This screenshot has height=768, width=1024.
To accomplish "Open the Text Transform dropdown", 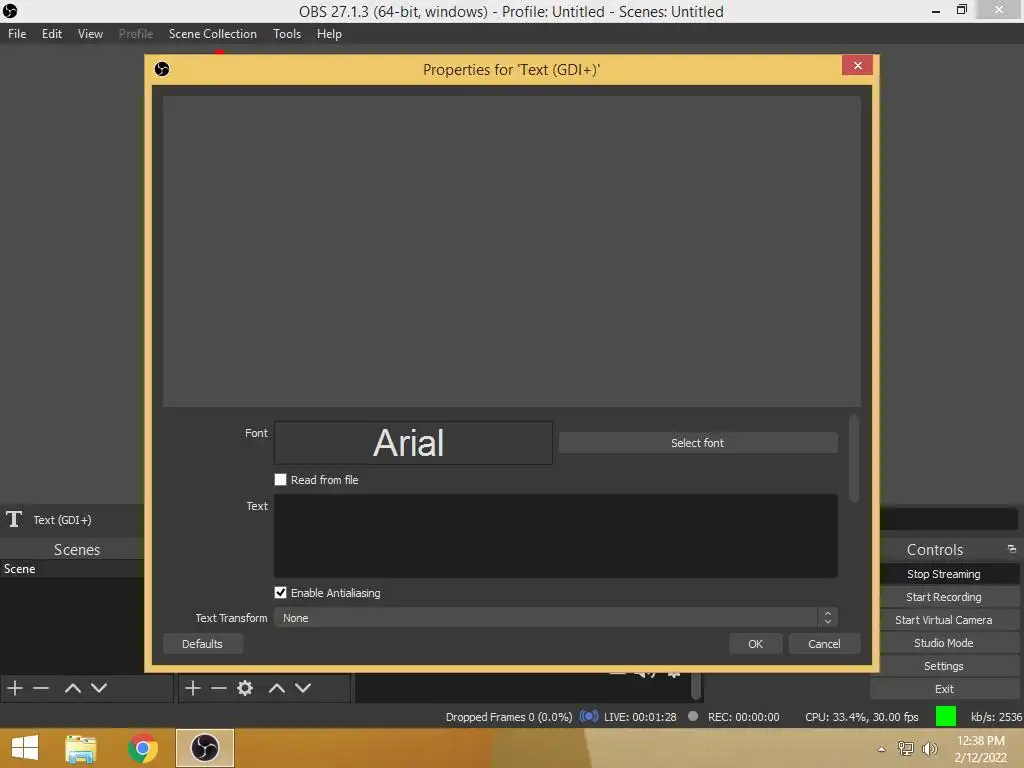I will (556, 618).
